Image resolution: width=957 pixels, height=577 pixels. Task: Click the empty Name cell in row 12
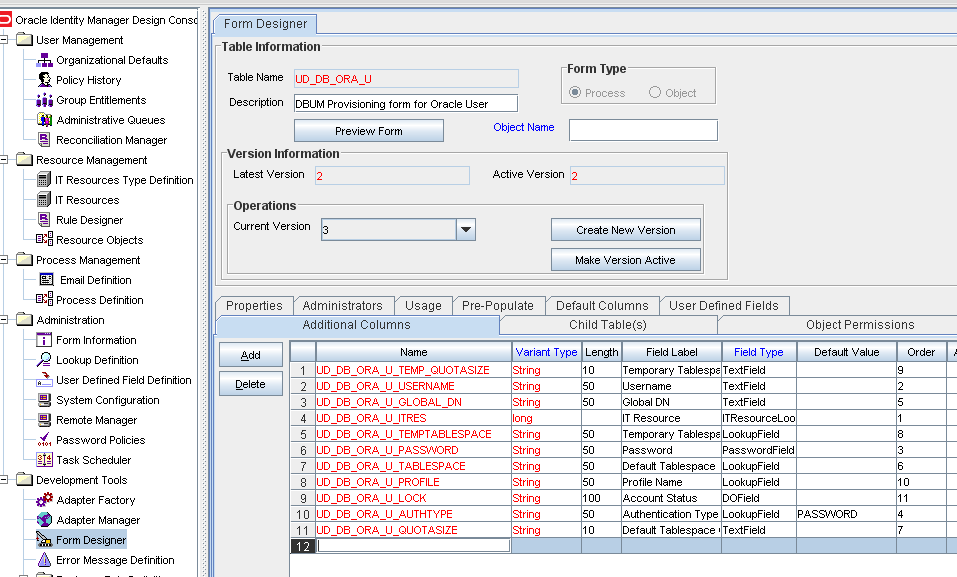(x=414, y=546)
